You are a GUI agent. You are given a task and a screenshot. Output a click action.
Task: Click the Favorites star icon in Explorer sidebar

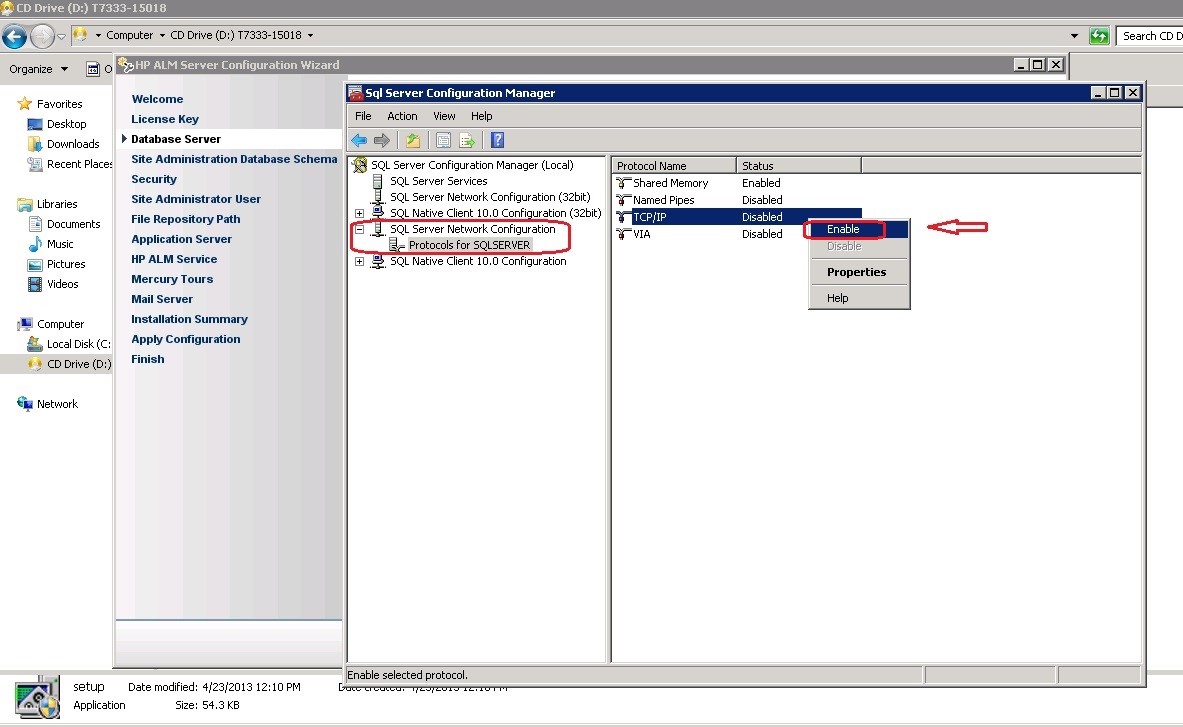(24, 104)
